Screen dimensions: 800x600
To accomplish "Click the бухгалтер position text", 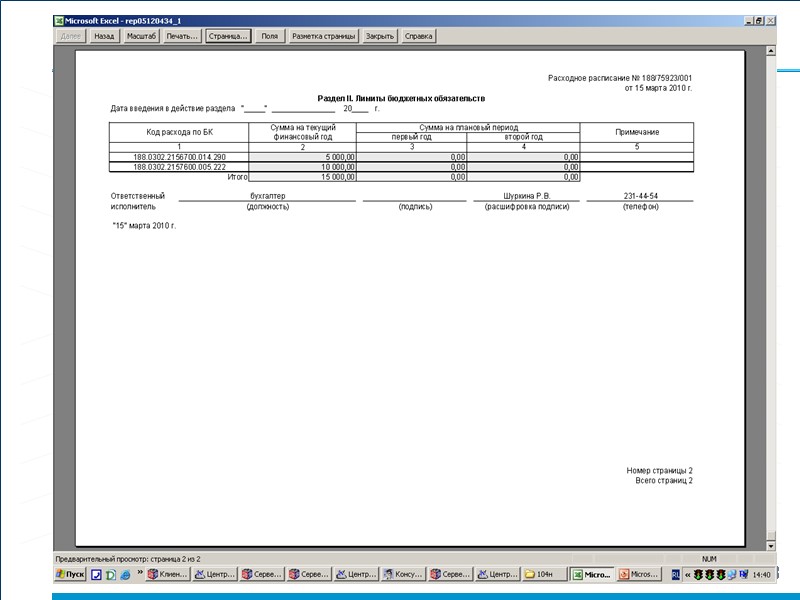I will pos(268,196).
